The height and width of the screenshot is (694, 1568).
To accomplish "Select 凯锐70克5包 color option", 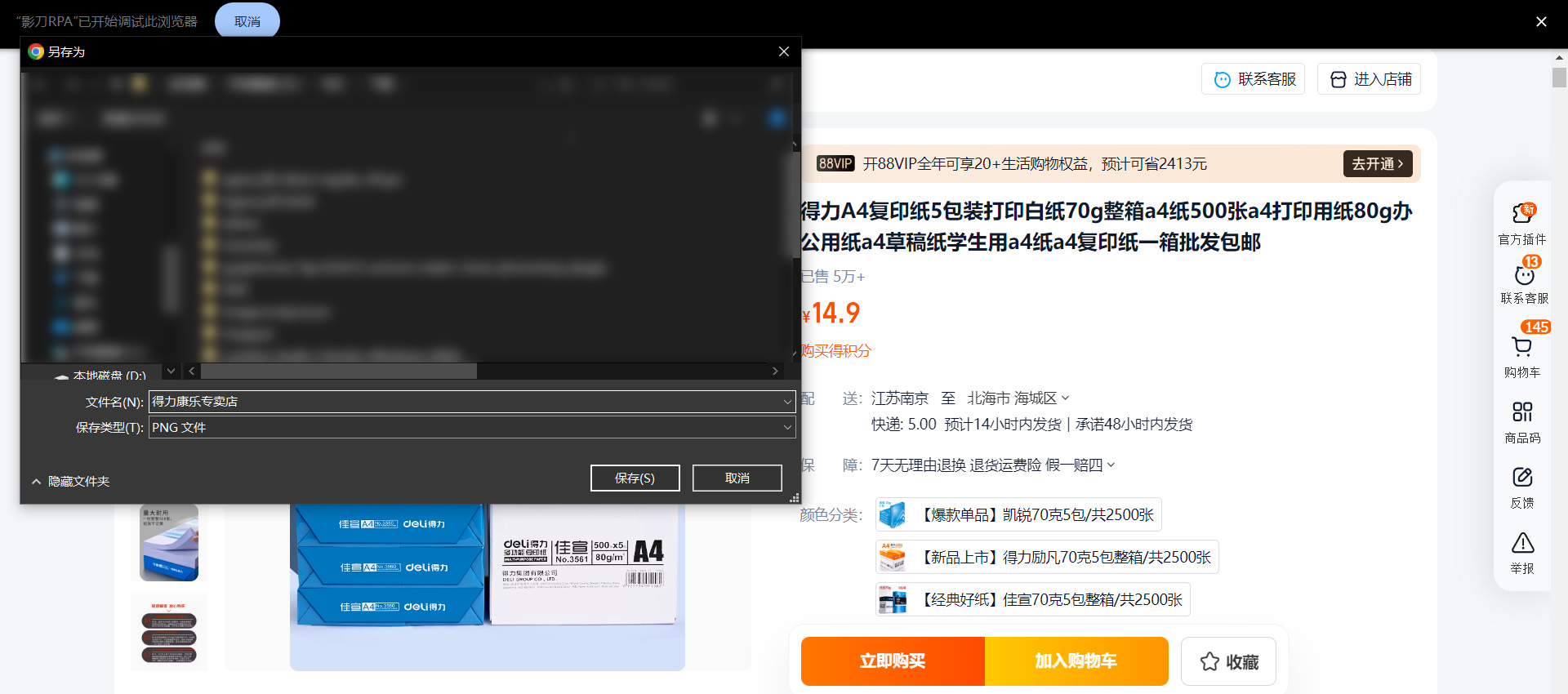I will [1018, 514].
